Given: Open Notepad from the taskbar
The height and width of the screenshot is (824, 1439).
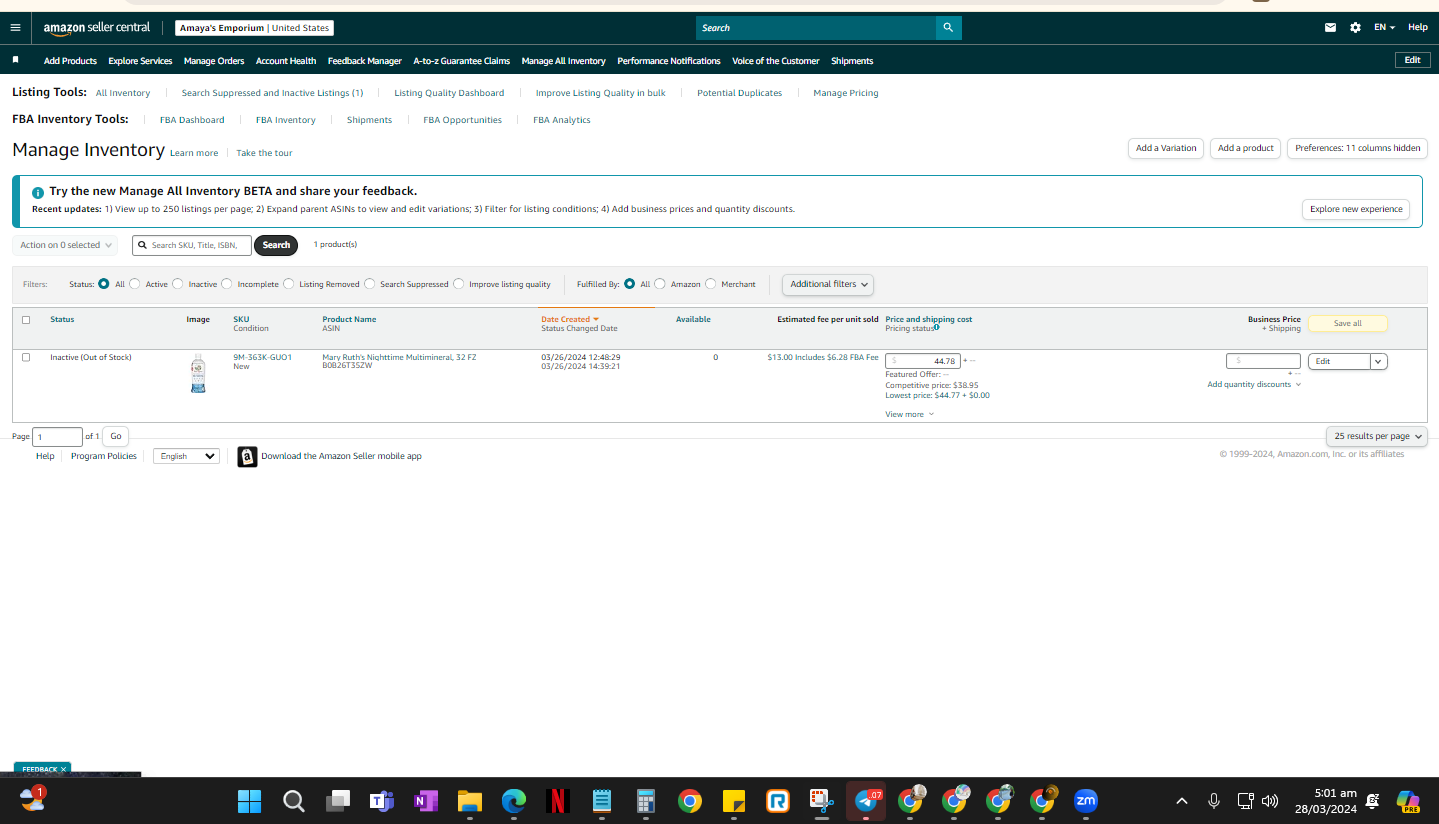Looking at the screenshot, I should click(x=602, y=801).
